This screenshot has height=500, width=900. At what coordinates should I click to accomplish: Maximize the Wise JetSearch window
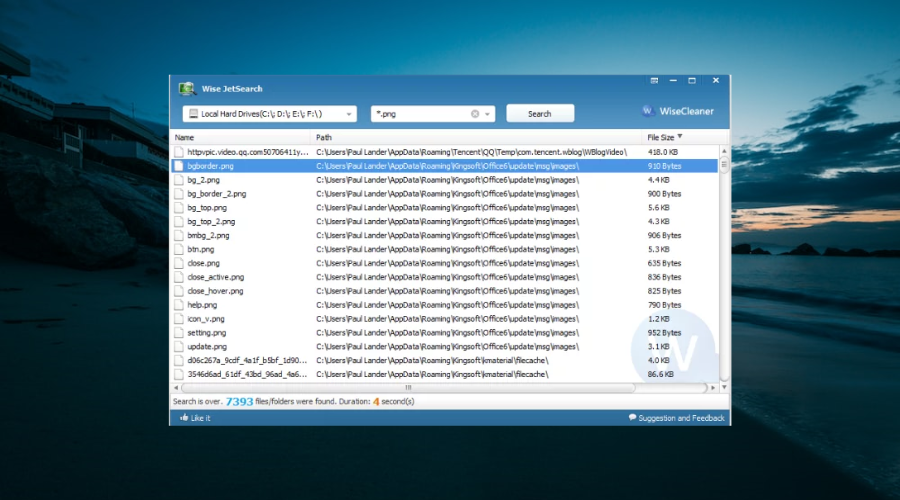point(692,80)
